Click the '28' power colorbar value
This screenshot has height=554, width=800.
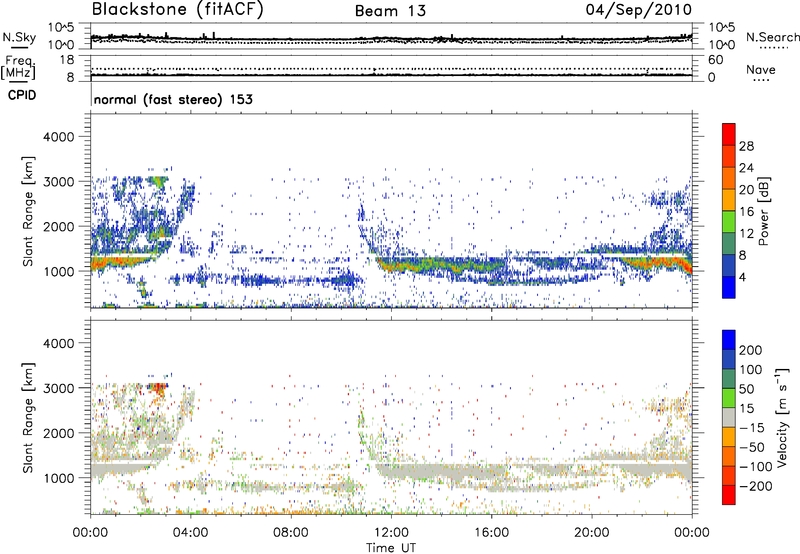(x=746, y=146)
